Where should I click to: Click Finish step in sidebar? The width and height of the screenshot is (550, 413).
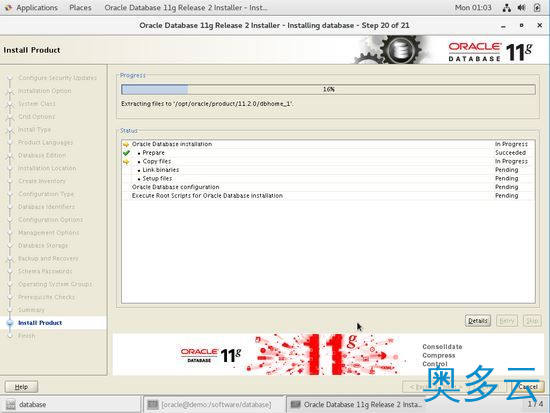point(26,336)
